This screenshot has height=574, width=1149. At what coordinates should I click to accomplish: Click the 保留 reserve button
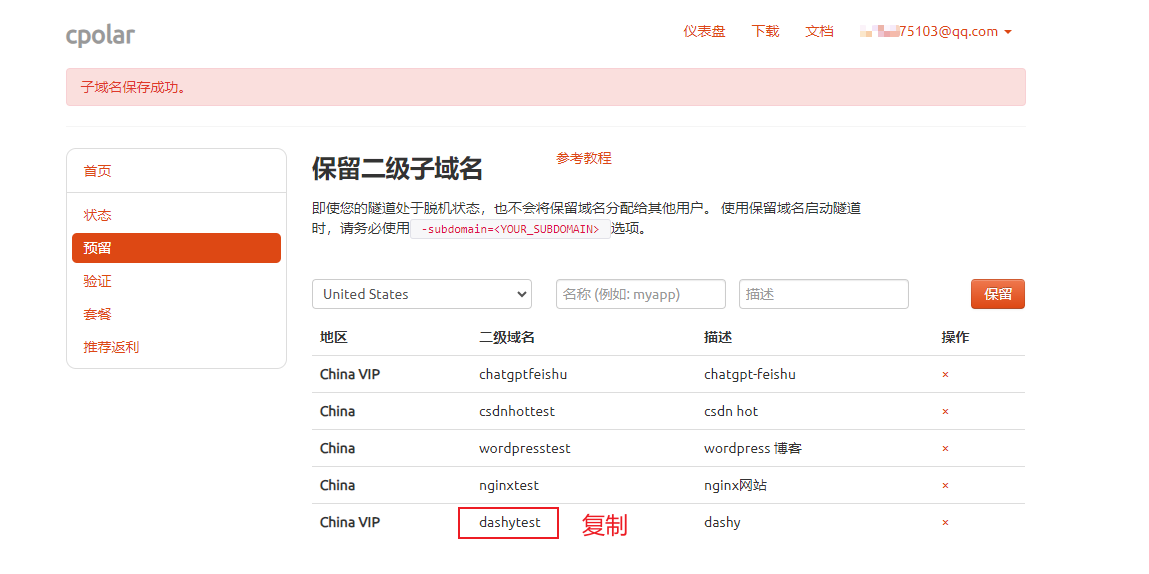998,294
